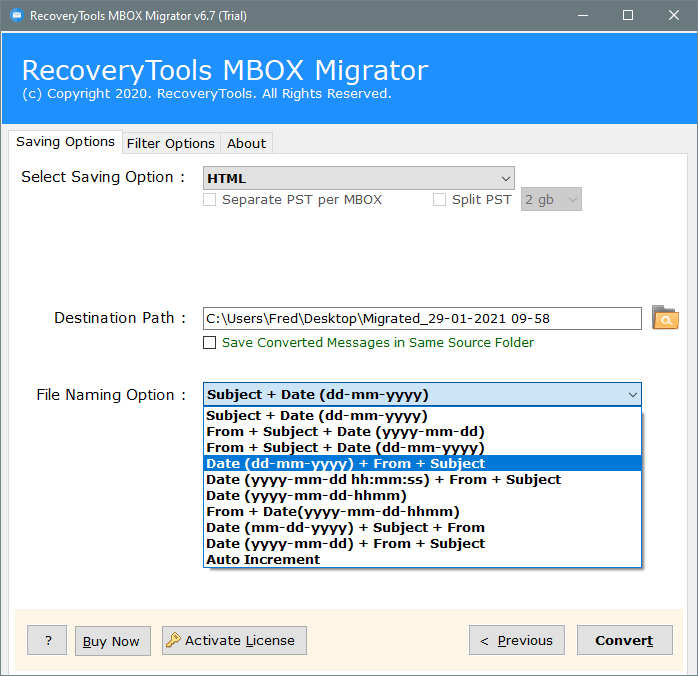Click the folder browse icon beside Destination Path
Viewport: 698px width, 676px height.
click(665, 318)
